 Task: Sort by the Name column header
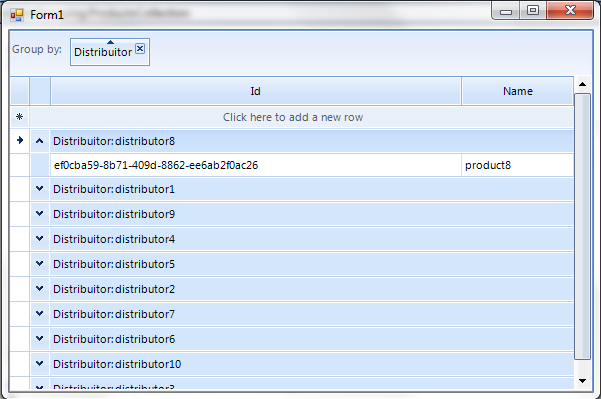(x=517, y=91)
